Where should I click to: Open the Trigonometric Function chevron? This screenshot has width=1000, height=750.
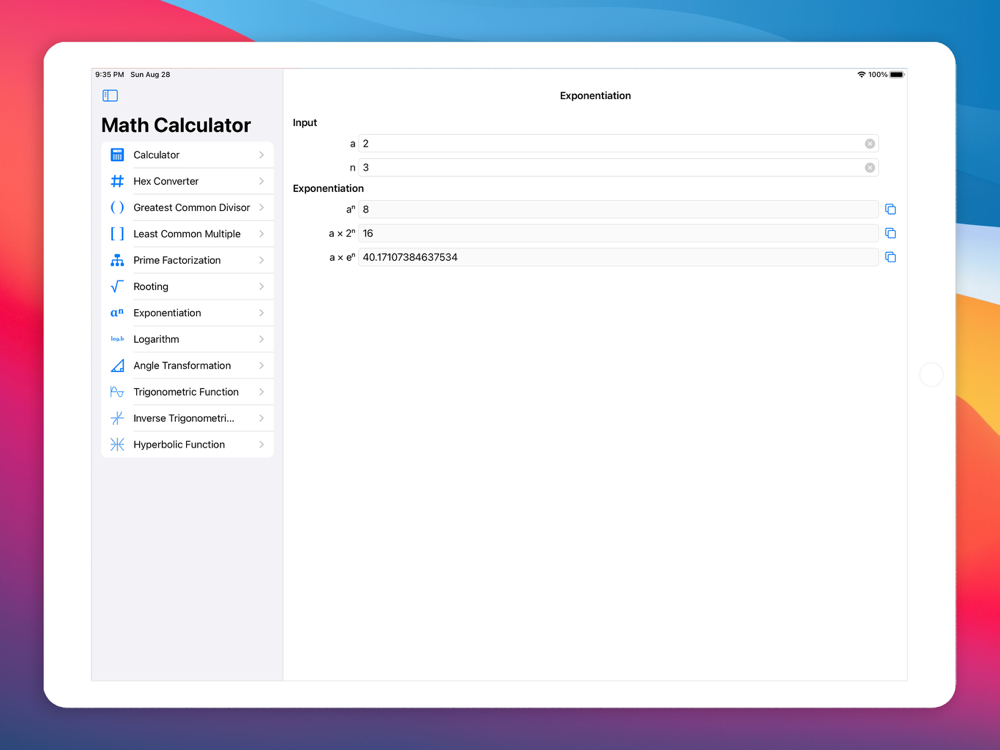coord(261,392)
